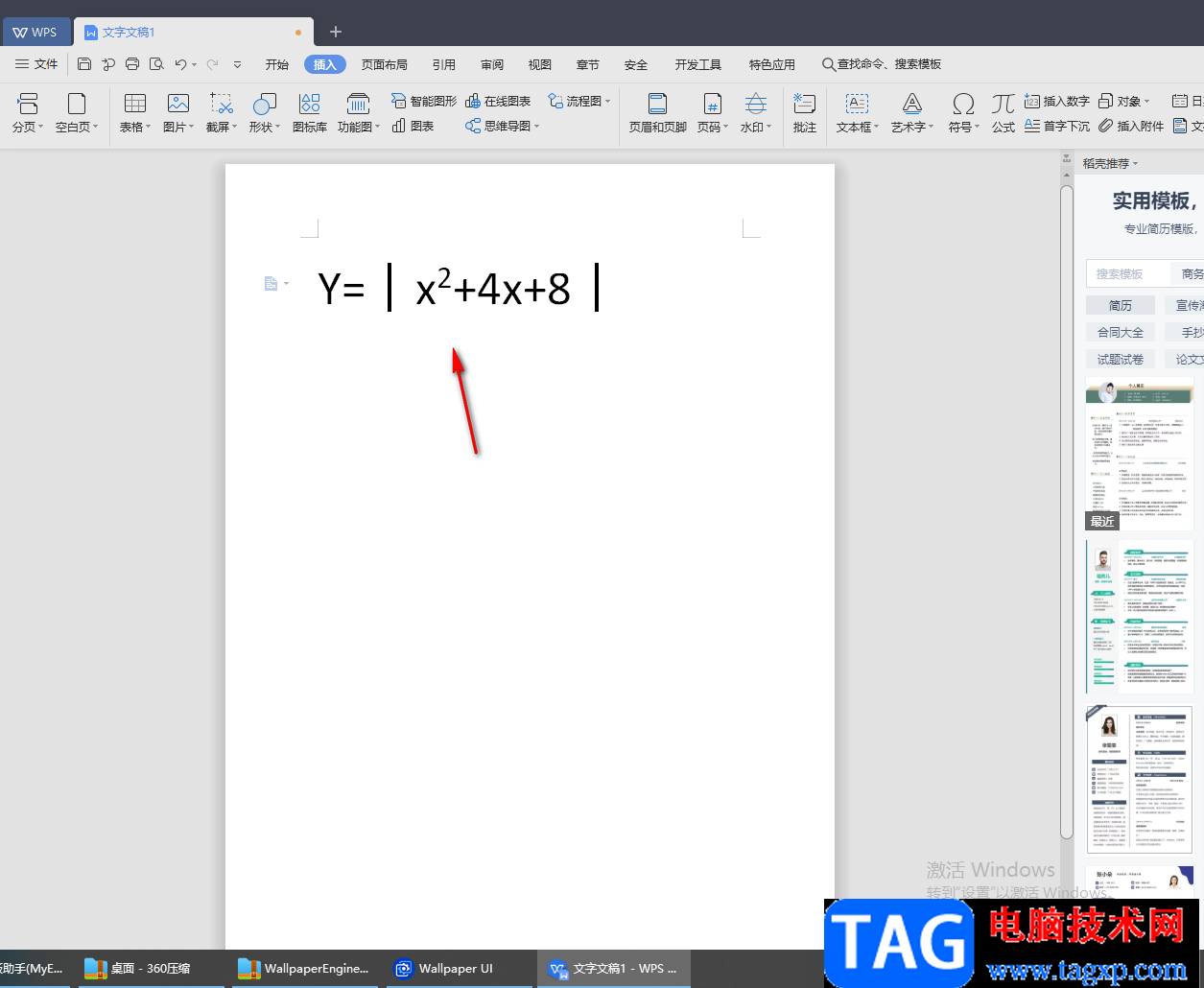The image size is (1204, 988).
Task: Switch to the References (引用) tab
Action: coord(444,64)
